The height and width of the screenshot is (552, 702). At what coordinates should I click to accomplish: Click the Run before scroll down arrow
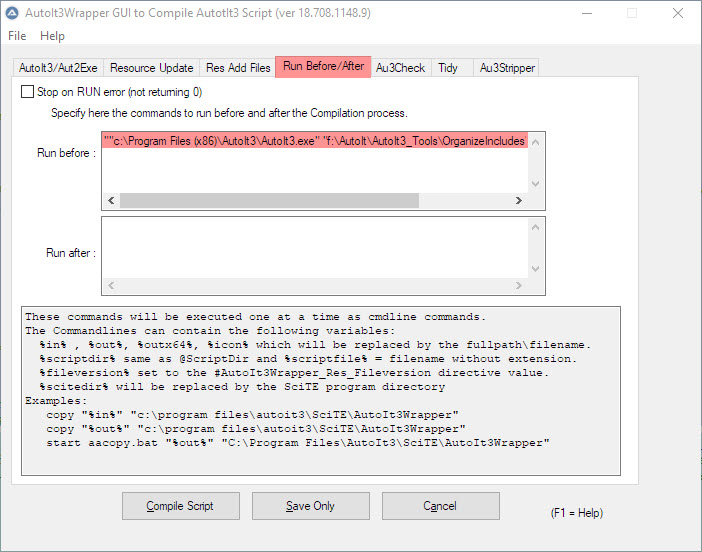(x=536, y=183)
